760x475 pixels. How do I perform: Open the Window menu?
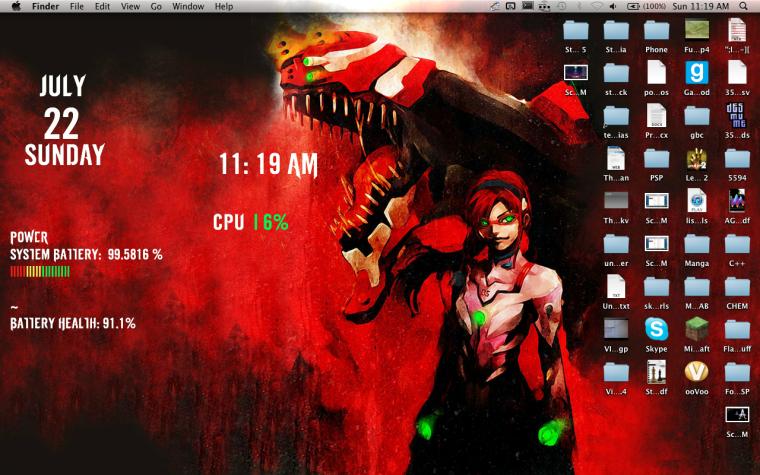(188, 6)
